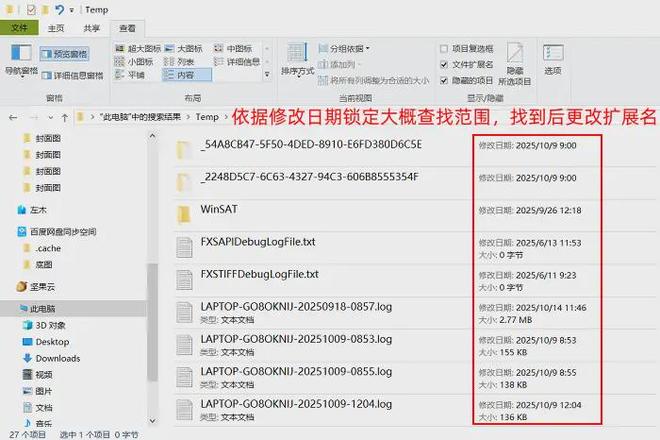The height and width of the screenshot is (440, 660).
Task: Switch to the 查看 View tab
Action: 127,28
